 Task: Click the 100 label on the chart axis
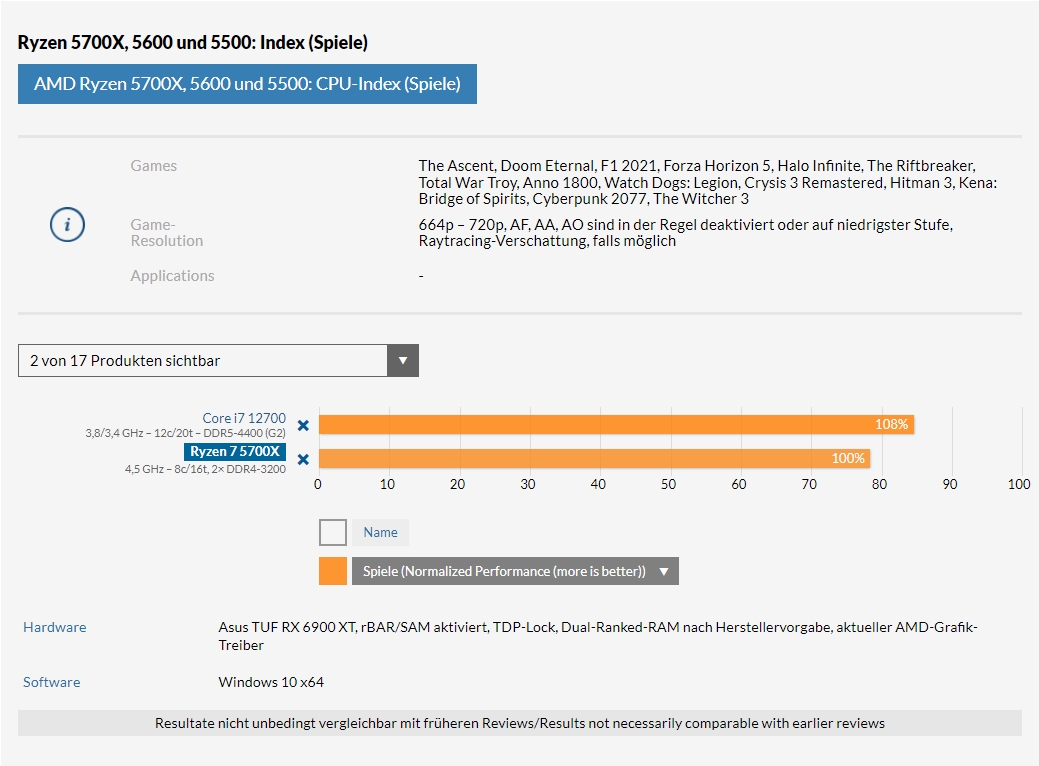tap(1019, 484)
